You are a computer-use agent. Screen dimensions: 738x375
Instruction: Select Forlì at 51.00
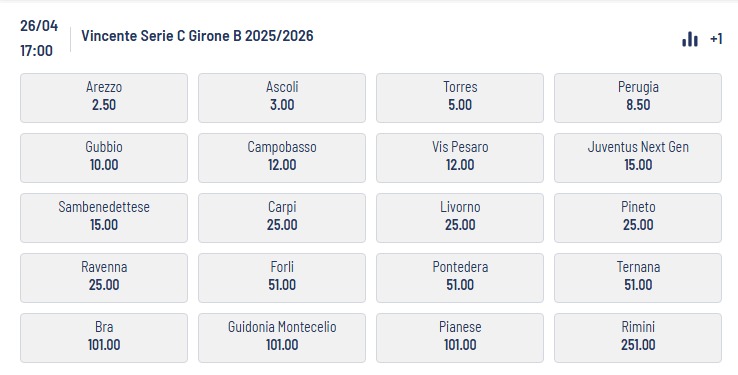[282, 278]
